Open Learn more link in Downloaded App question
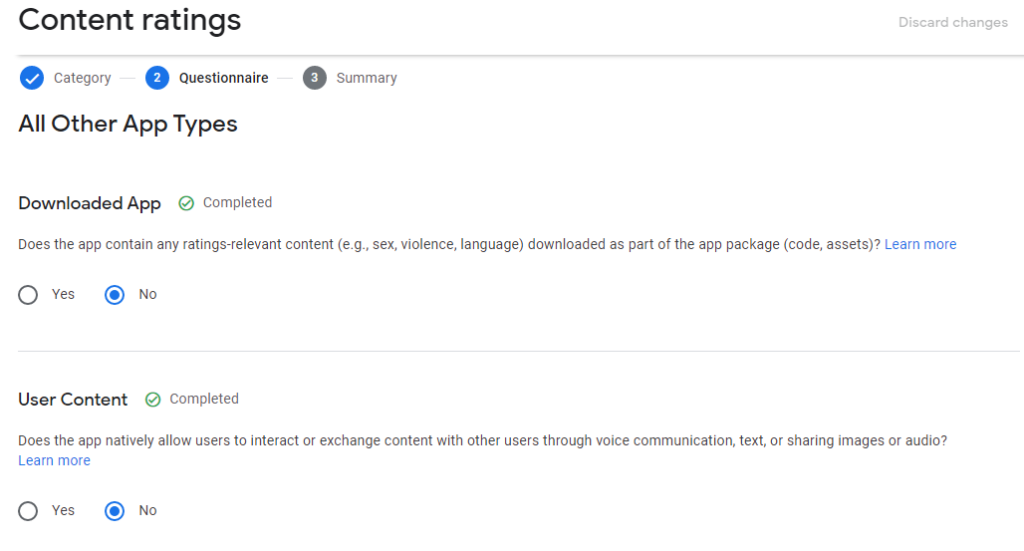 (x=920, y=244)
